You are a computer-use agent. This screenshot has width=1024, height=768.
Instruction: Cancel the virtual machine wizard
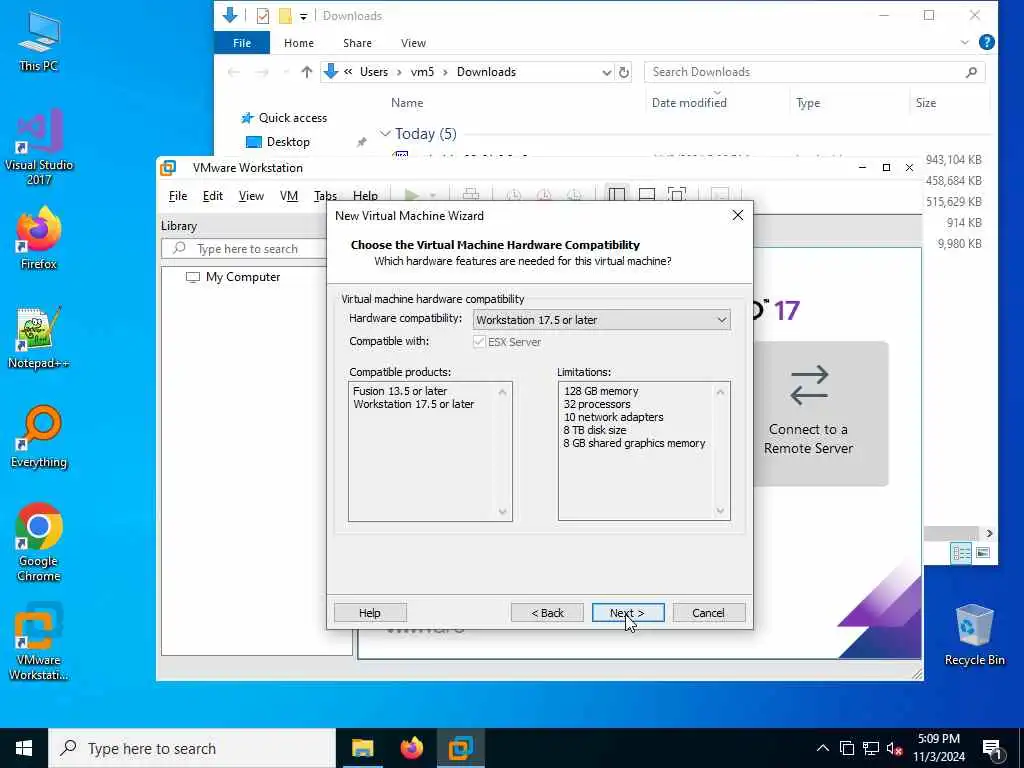tap(709, 613)
